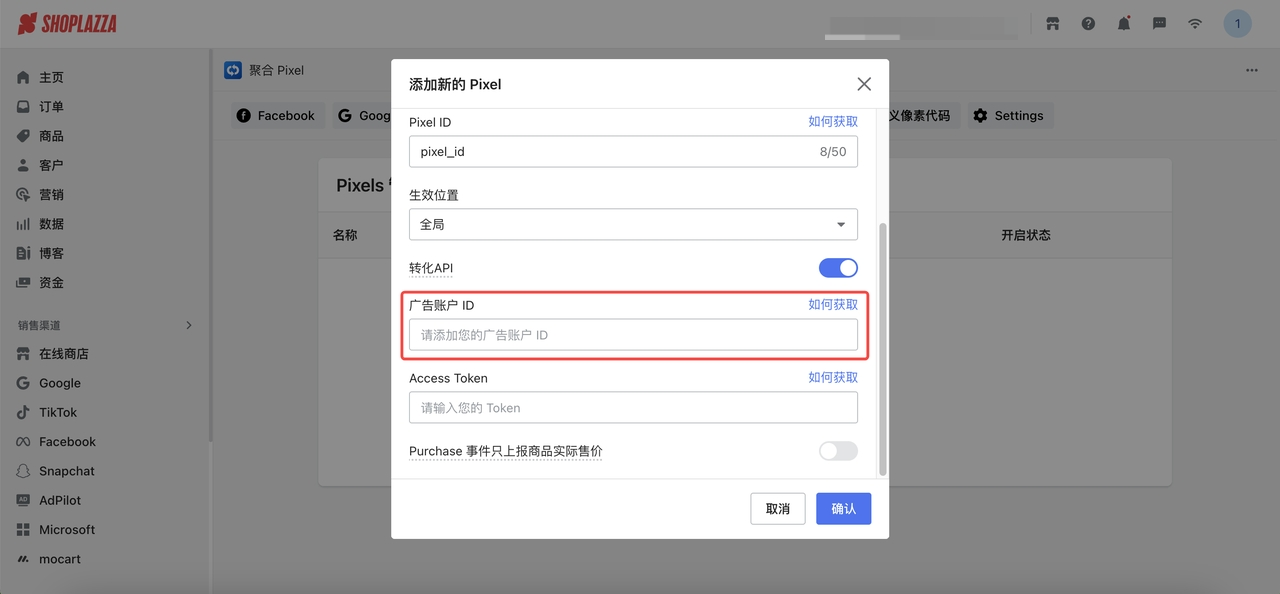Click the 确认 button
This screenshot has height=594, width=1280.
click(x=843, y=509)
